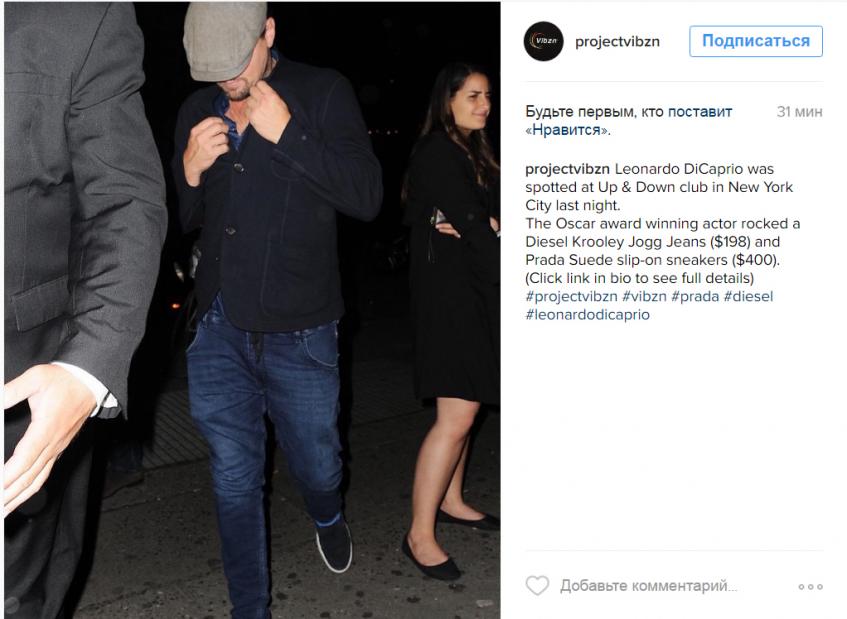The width and height of the screenshot is (847, 619).
Task: Open the #leonardodicaprio hashtag
Action: (587, 315)
